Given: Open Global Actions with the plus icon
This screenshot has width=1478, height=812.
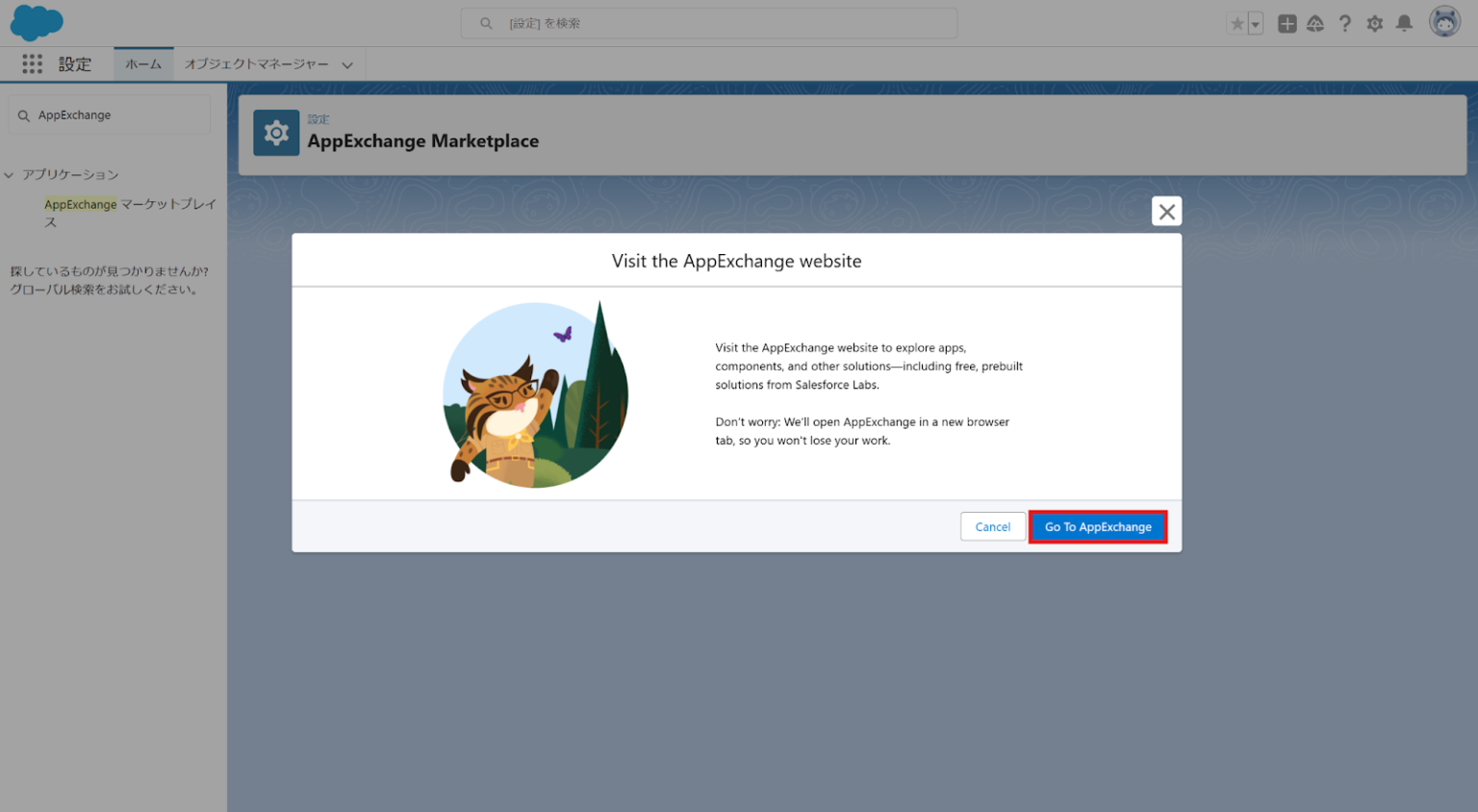Looking at the screenshot, I should point(1287,23).
